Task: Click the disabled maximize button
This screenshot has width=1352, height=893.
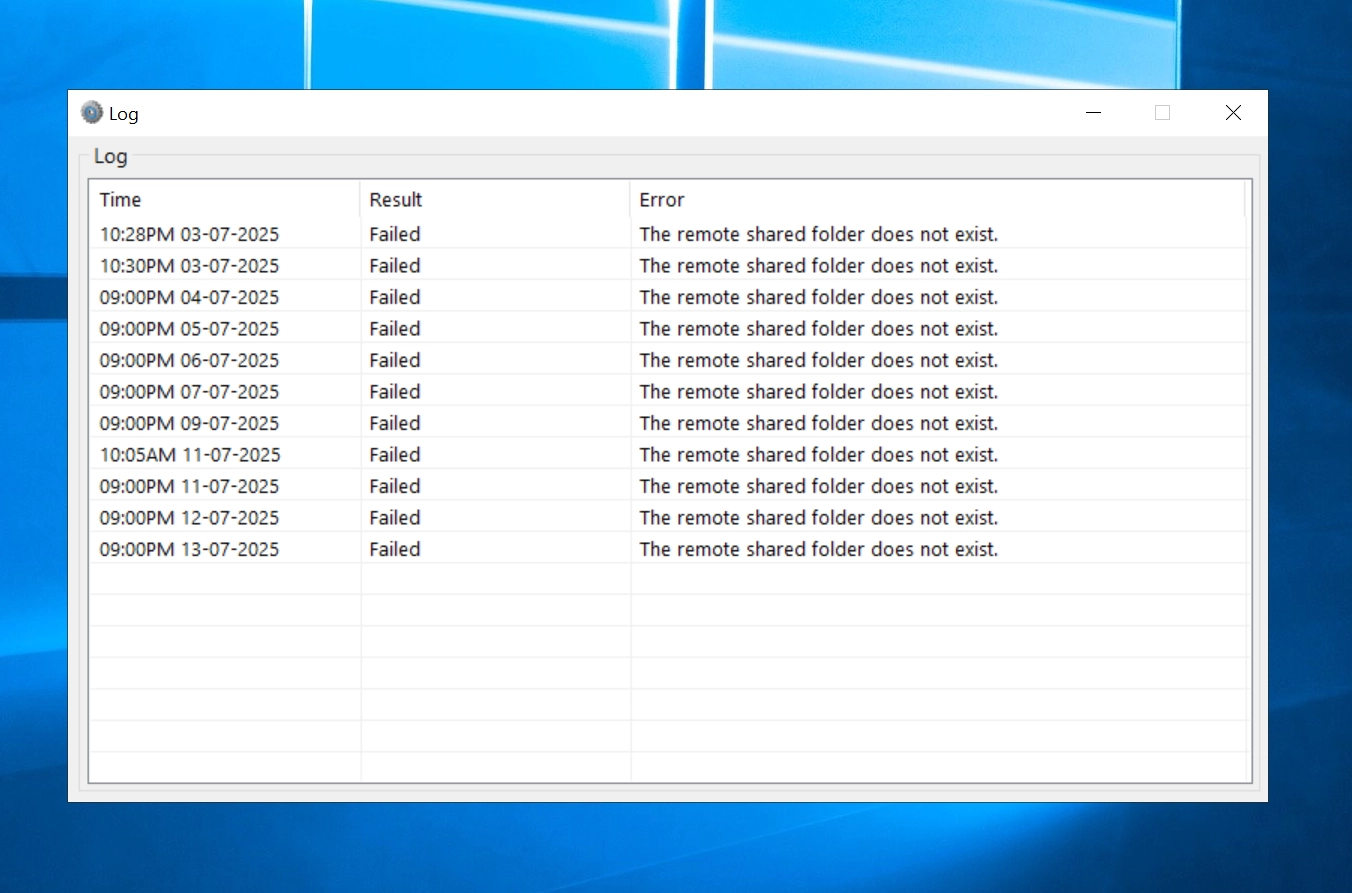Action: click(x=1162, y=113)
